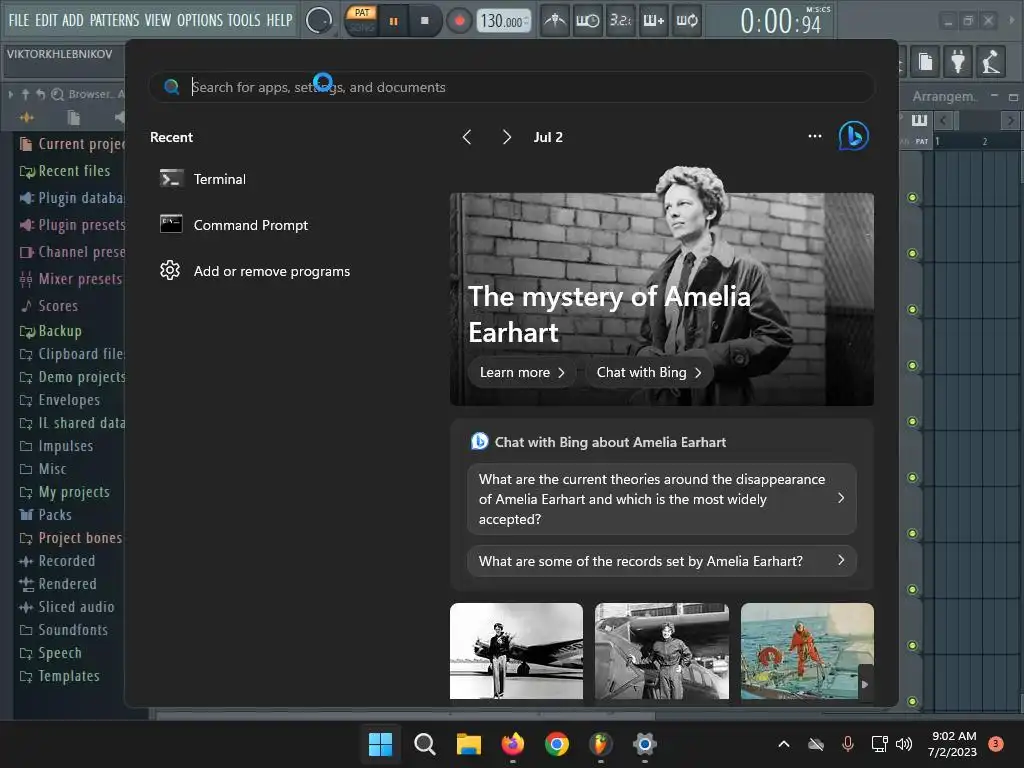Open the project files (document) toolbar icon
The height and width of the screenshot is (768, 1024).
(925, 61)
